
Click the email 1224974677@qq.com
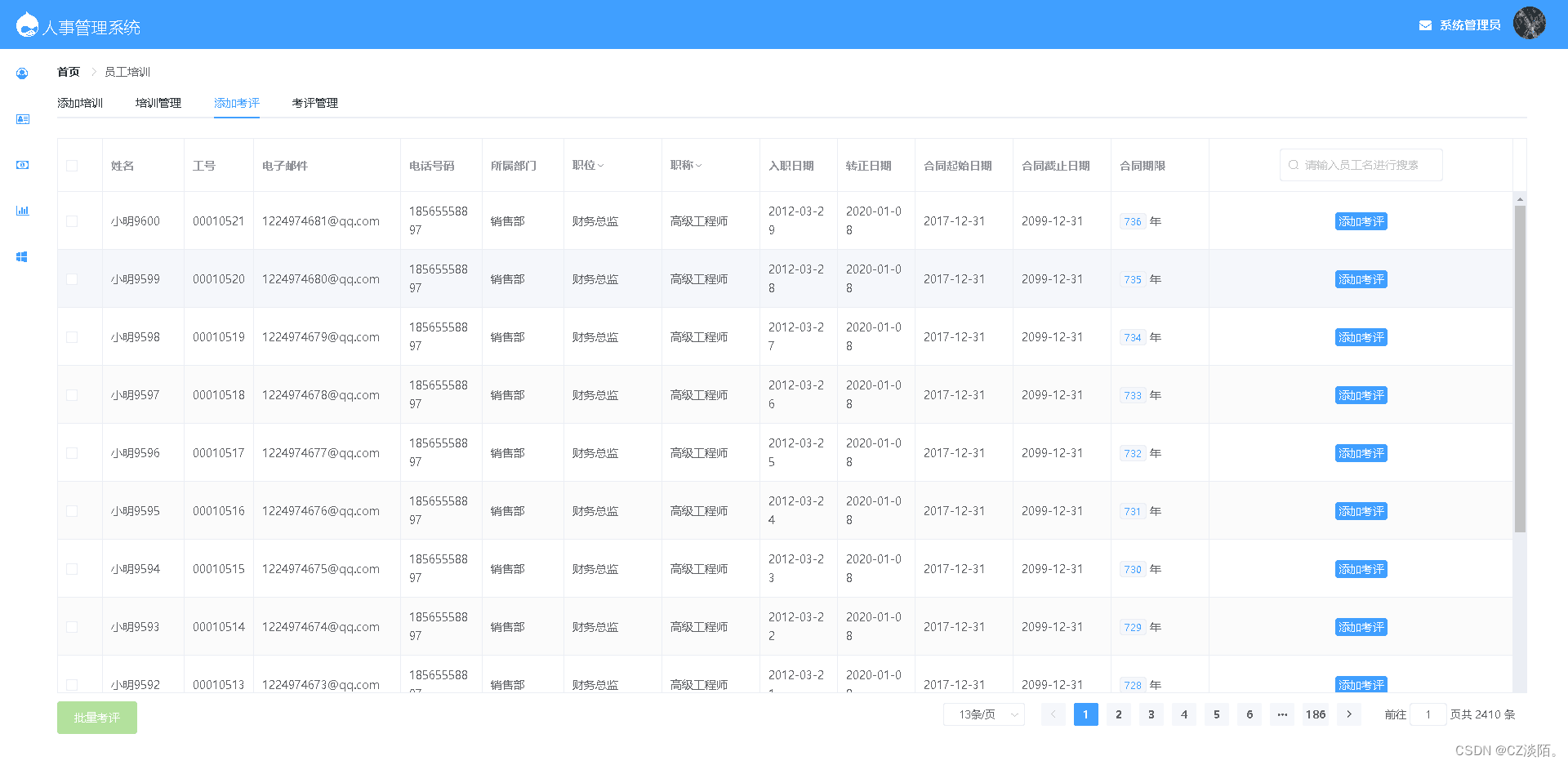pos(321,453)
